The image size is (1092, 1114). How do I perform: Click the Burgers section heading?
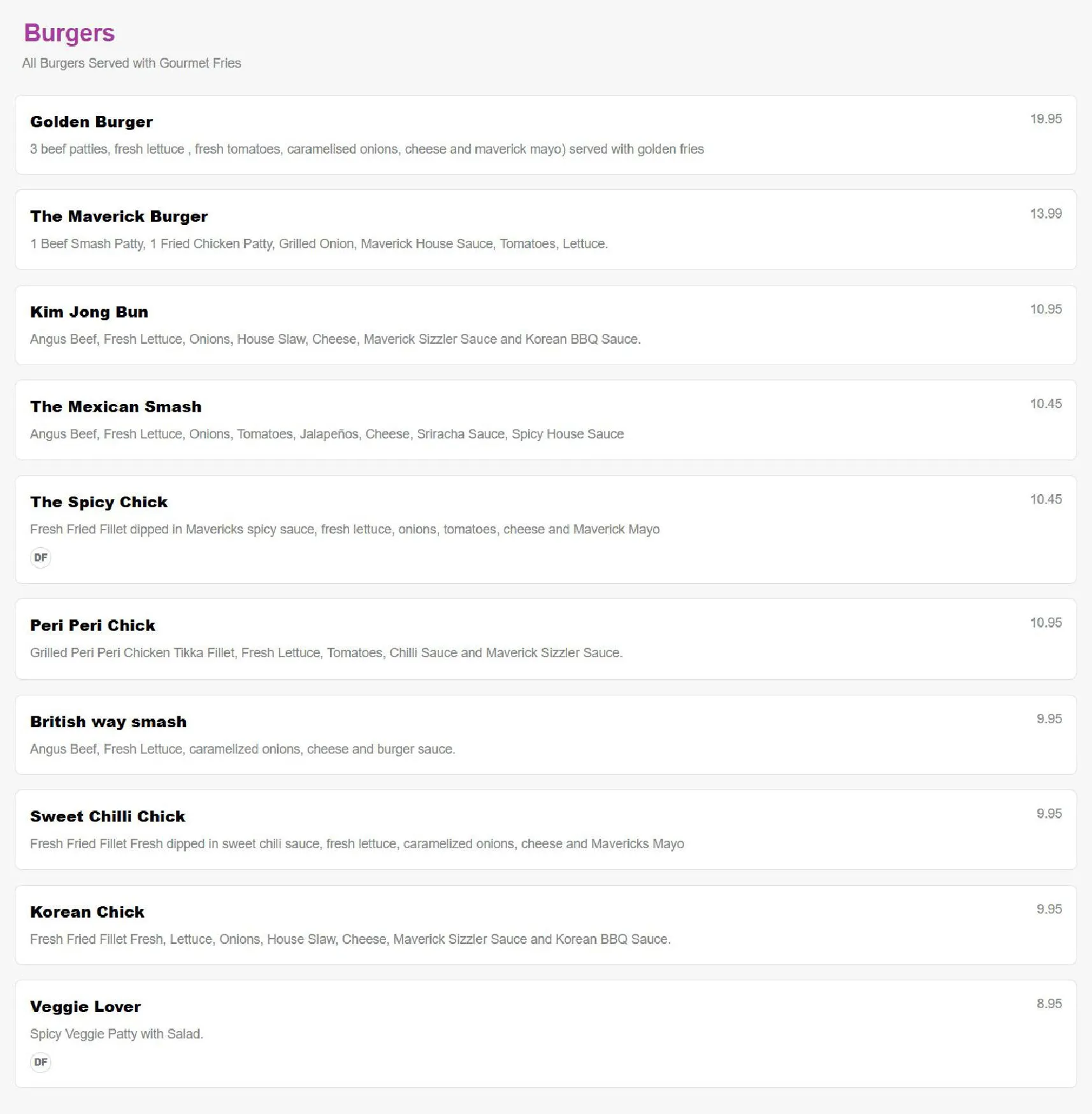click(x=69, y=33)
